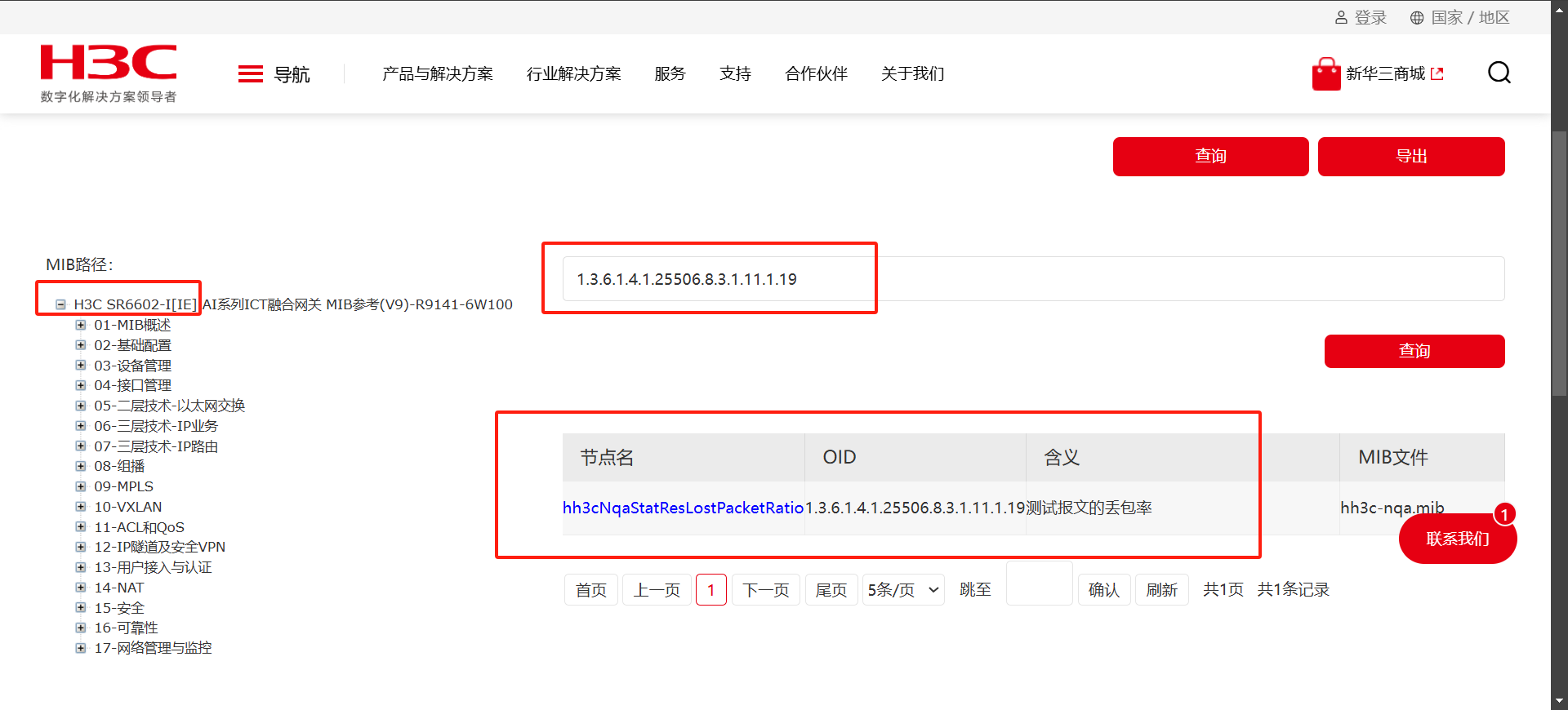Viewport: 1568px width, 710px height.
Task: Select the 14-NAT tree item
Action: click(x=118, y=588)
